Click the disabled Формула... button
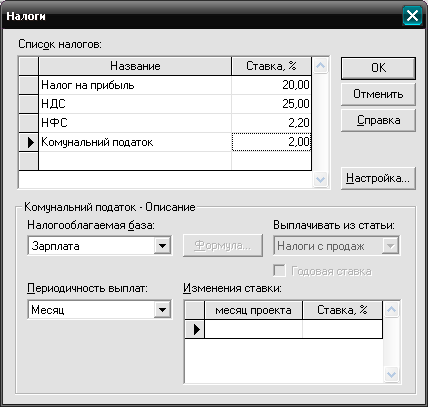This screenshot has height=407, width=428. click(223, 246)
